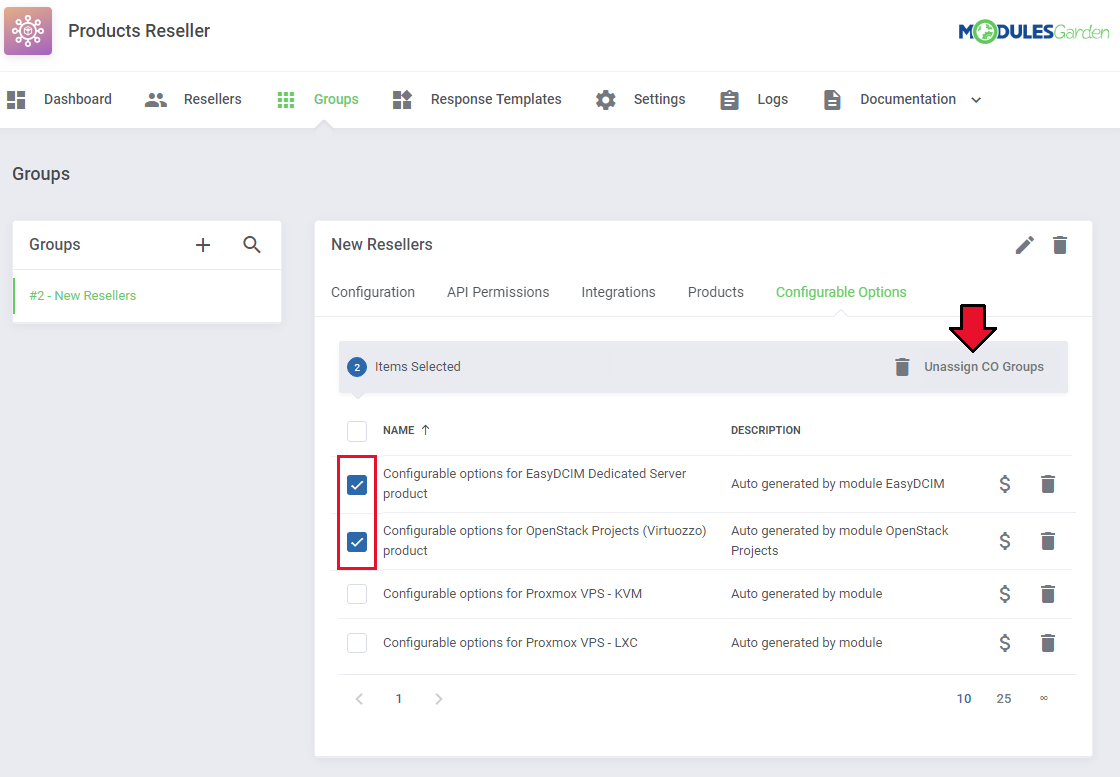Delete Proxmox VPS - LXC options row
The height and width of the screenshot is (777, 1120).
coord(1048,643)
